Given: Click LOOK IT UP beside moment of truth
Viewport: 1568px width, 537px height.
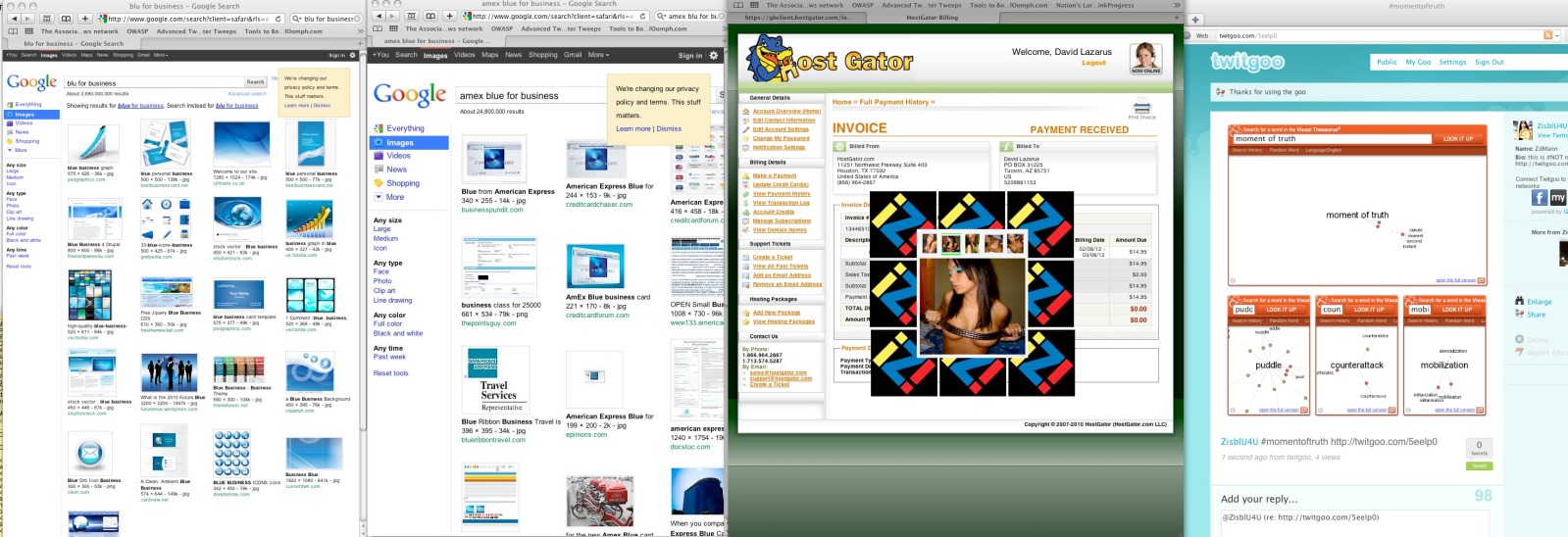Looking at the screenshot, I should [x=1458, y=139].
